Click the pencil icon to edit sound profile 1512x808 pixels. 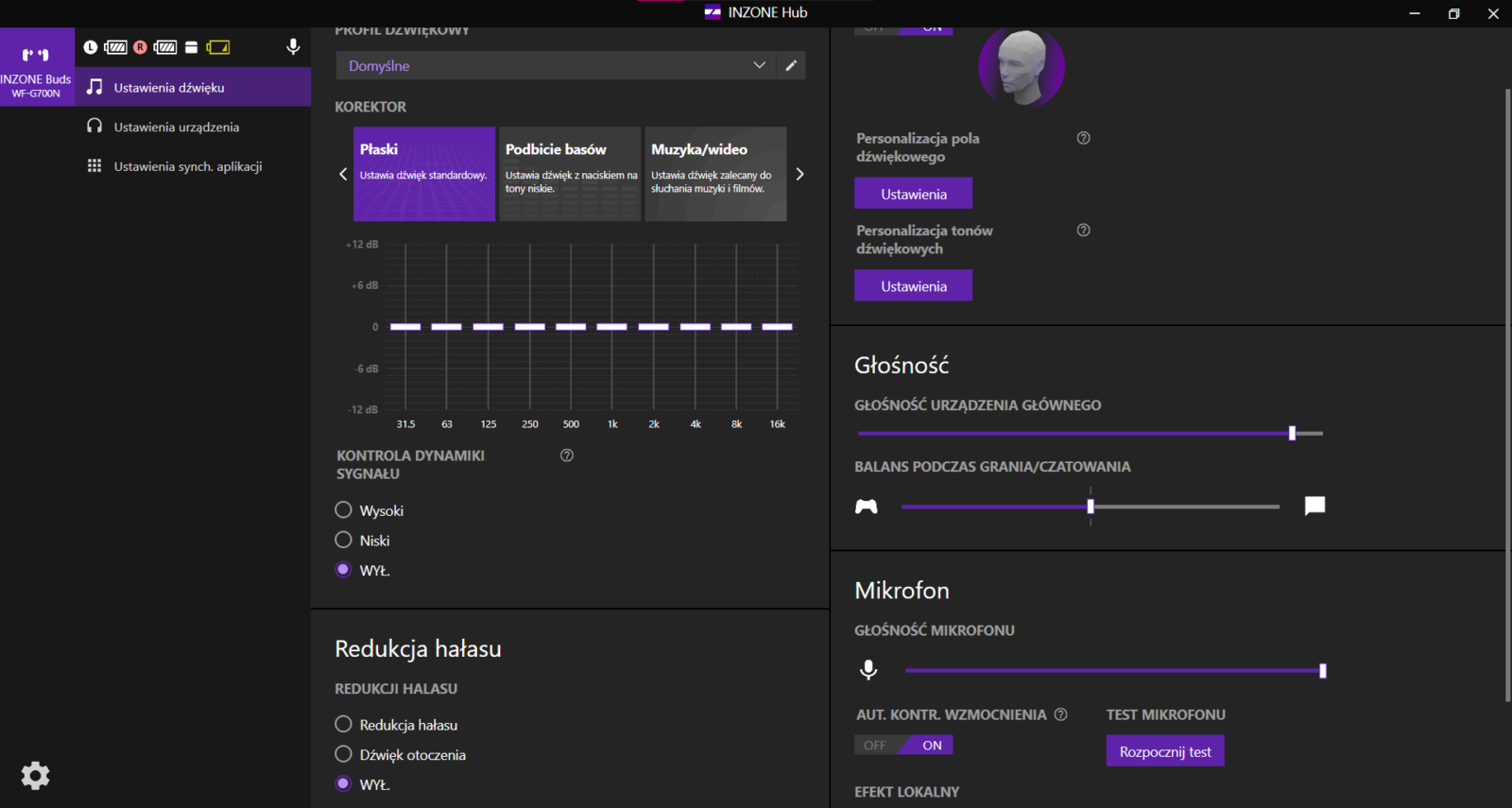791,65
